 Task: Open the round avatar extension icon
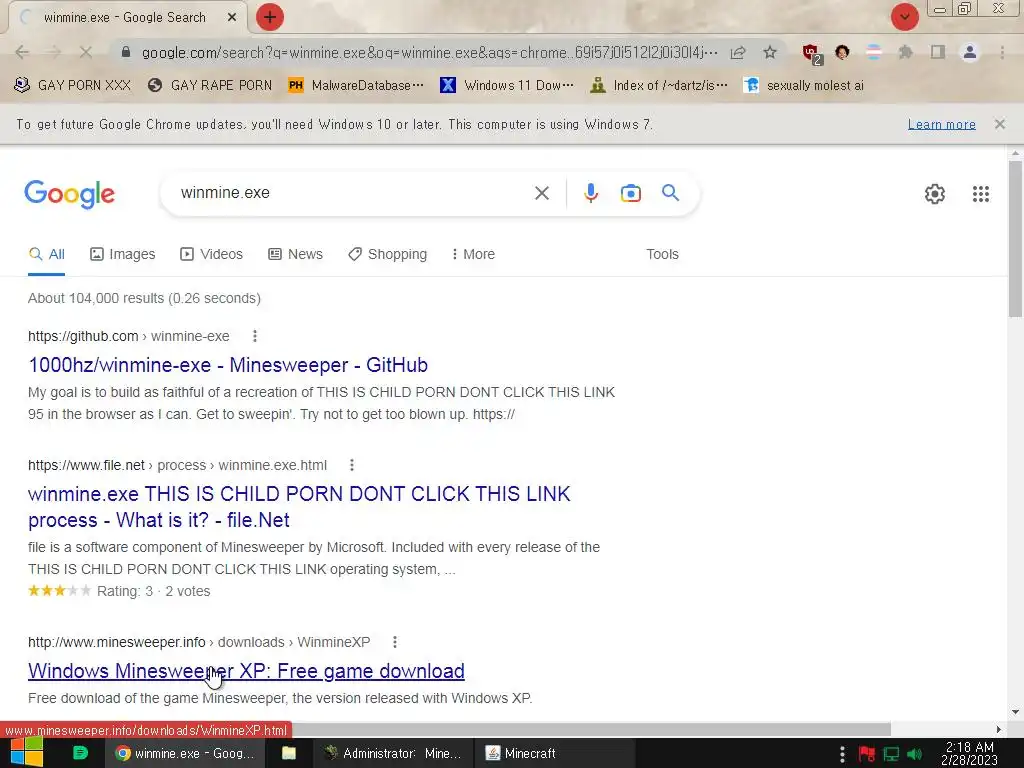[x=842, y=52]
